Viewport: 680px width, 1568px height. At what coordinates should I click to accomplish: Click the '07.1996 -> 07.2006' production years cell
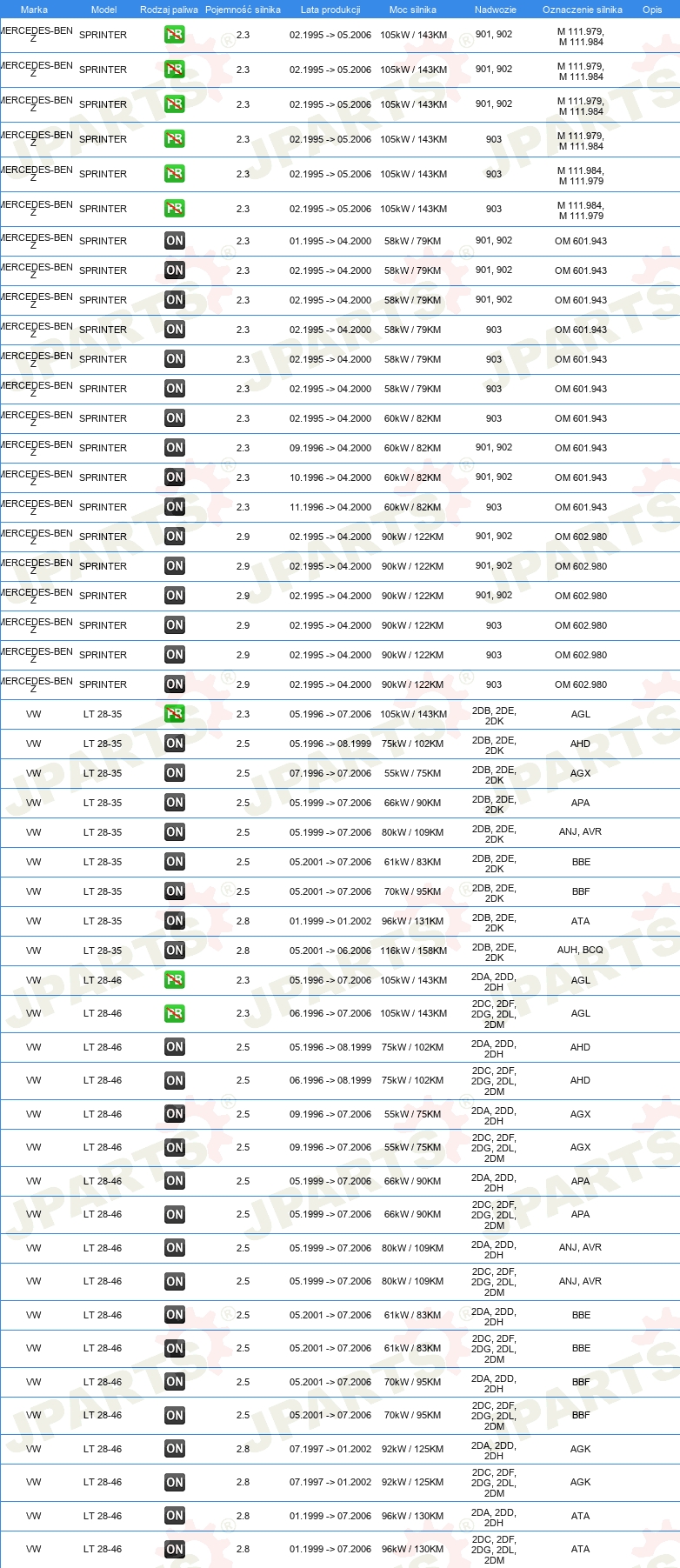pyautogui.click(x=330, y=773)
